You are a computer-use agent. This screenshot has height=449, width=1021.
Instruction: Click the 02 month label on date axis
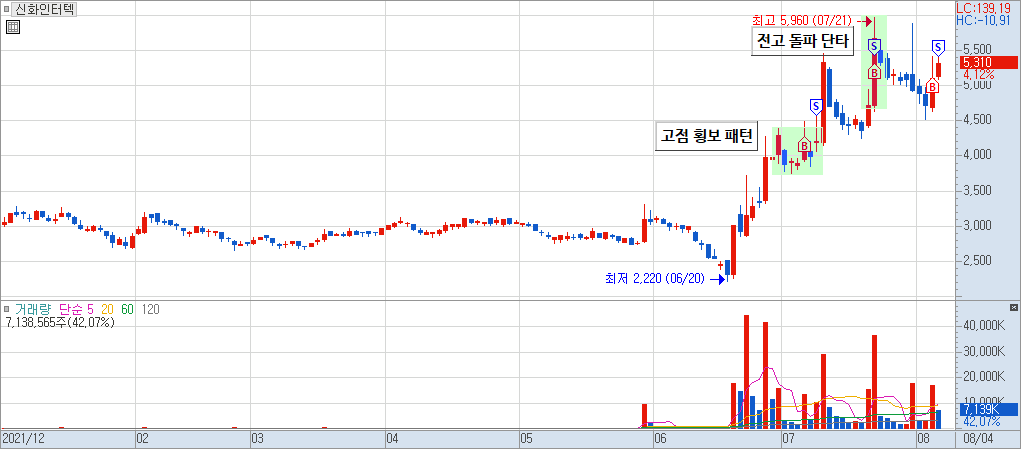(141, 439)
